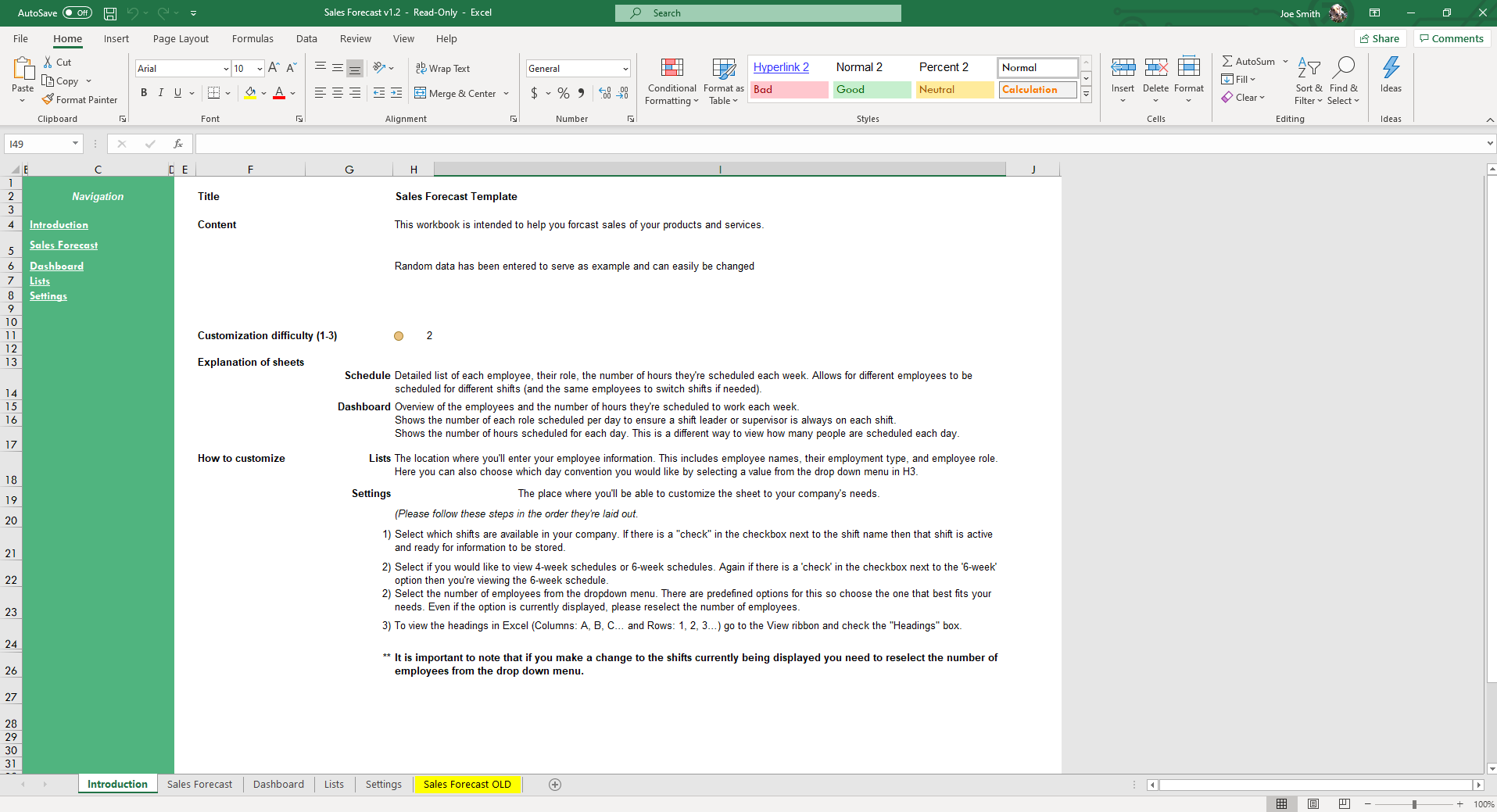Increase font size button
Viewport: 1497px width, 812px height.
[274, 68]
